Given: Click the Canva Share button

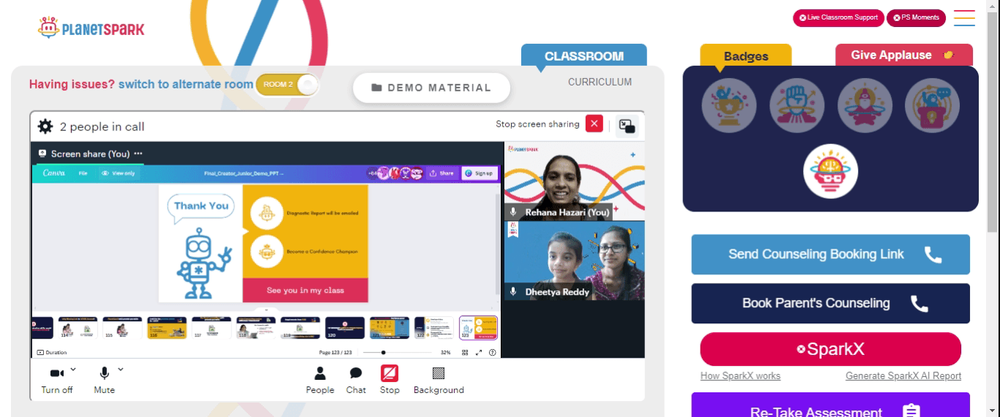Looking at the screenshot, I should (x=442, y=173).
